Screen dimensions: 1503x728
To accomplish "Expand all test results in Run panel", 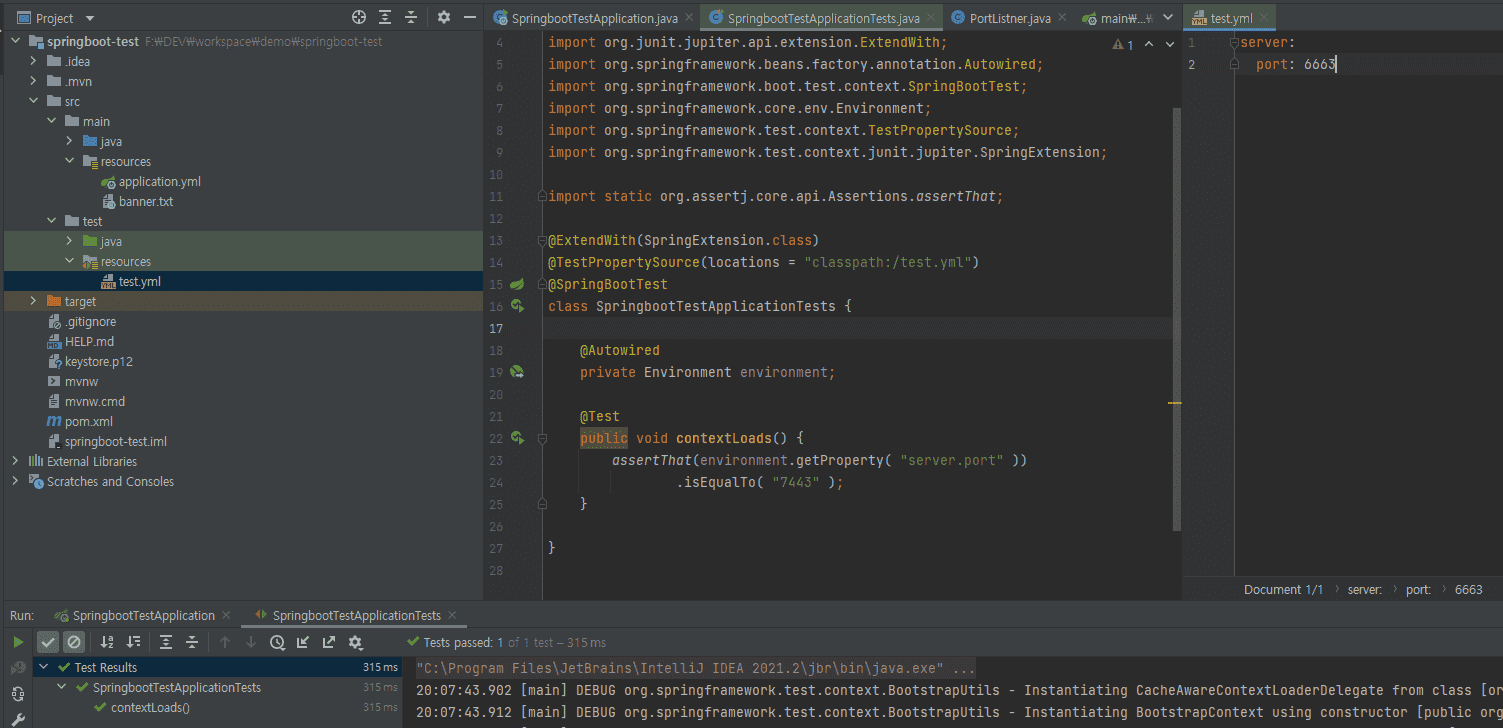I will [x=166, y=642].
